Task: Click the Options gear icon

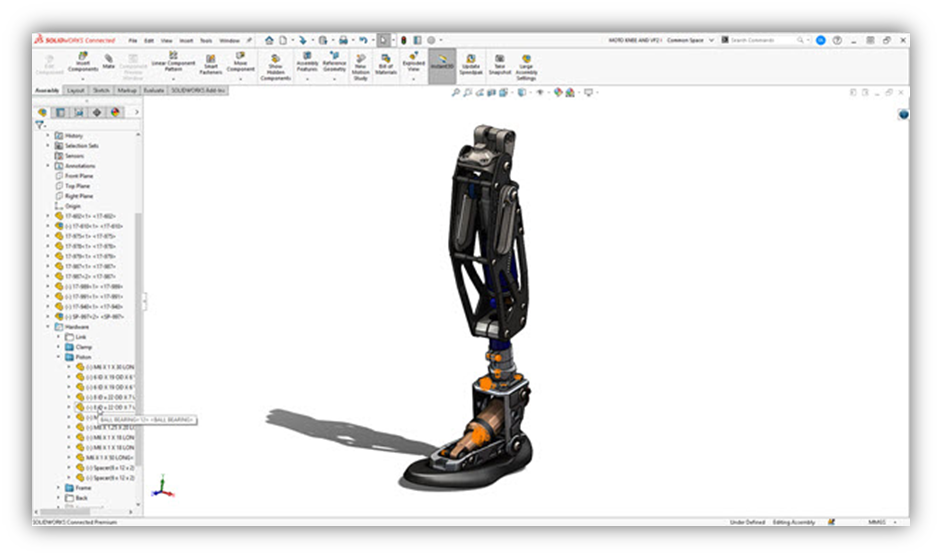Action: 431,40
